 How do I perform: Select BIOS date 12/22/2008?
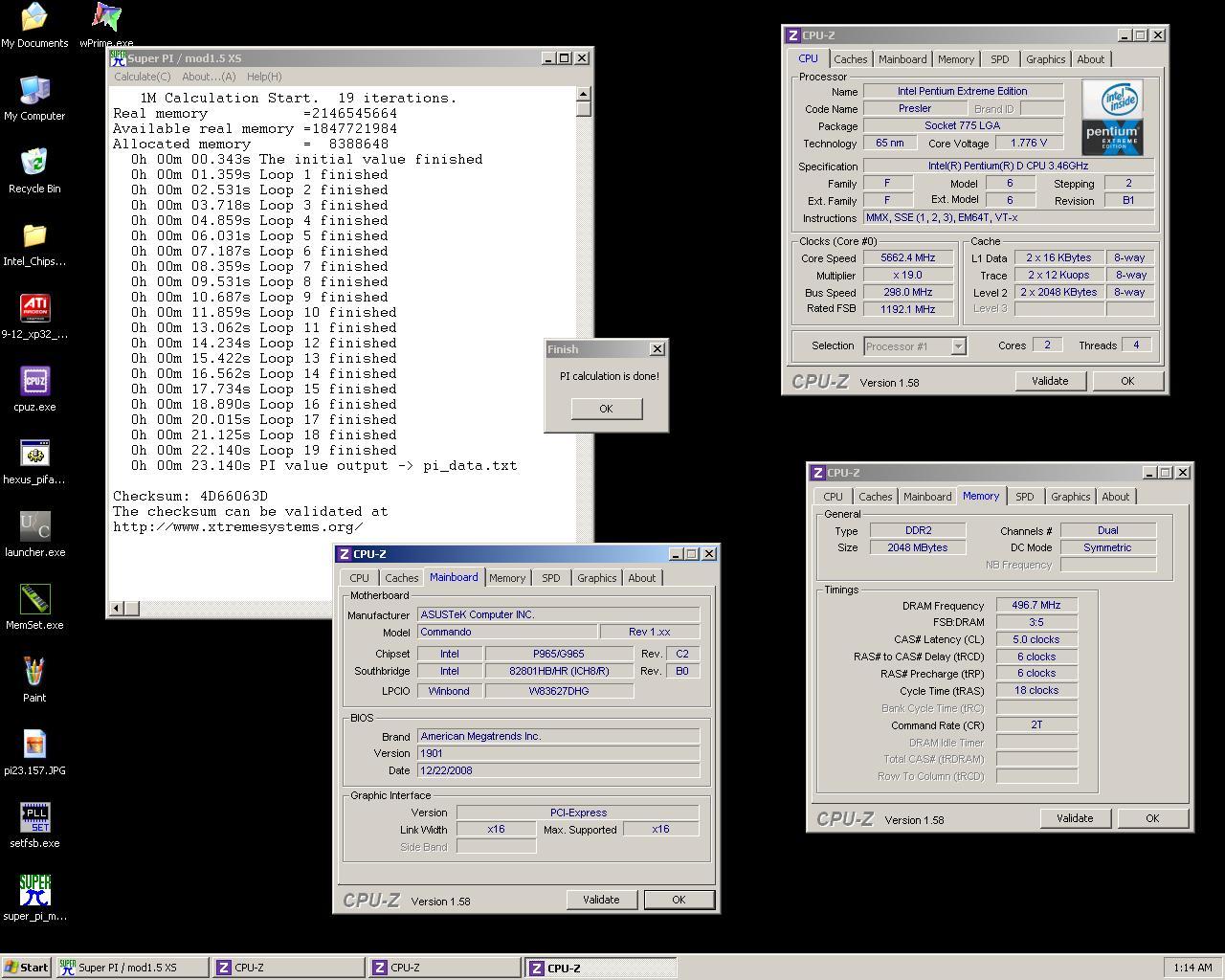pyautogui.click(x=558, y=770)
